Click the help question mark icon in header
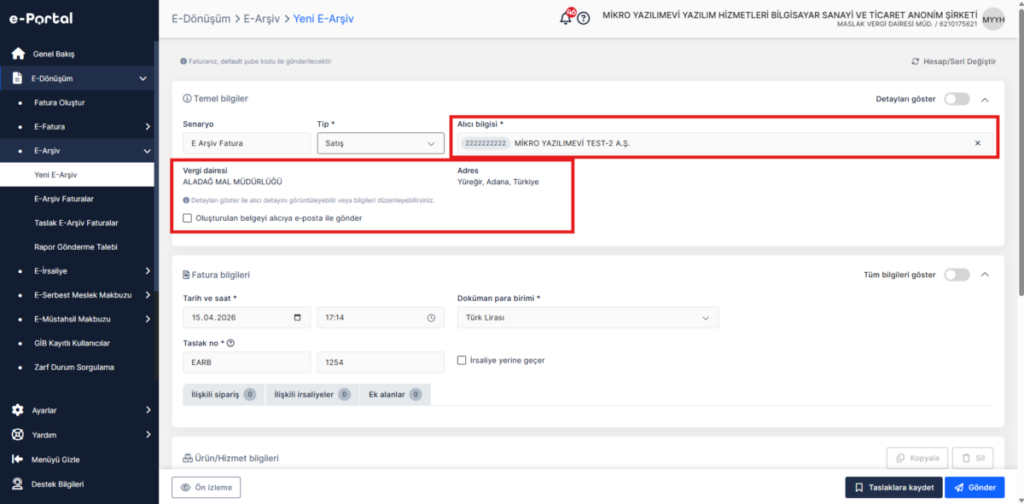The height and width of the screenshot is (504, 1024). pos(583,19)
